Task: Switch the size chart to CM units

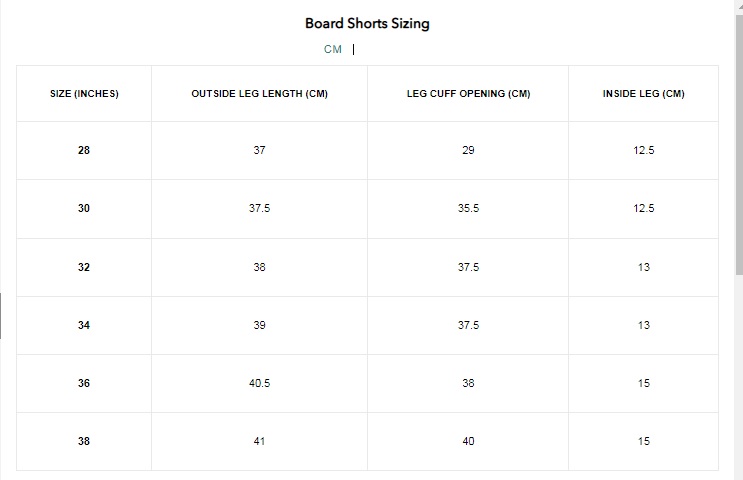Action: [333, 49]
